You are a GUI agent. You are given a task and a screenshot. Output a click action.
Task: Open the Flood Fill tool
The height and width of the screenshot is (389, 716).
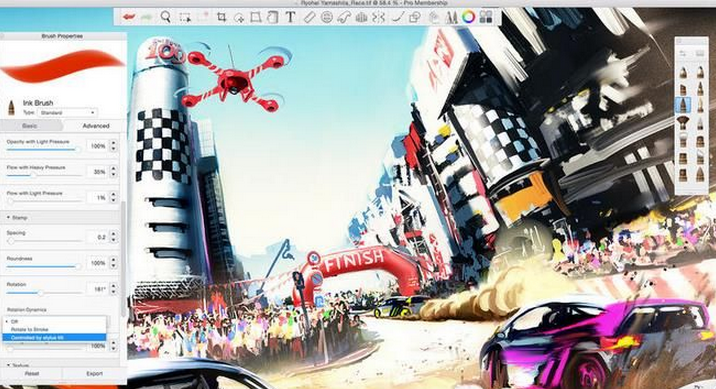pos(272,18)
